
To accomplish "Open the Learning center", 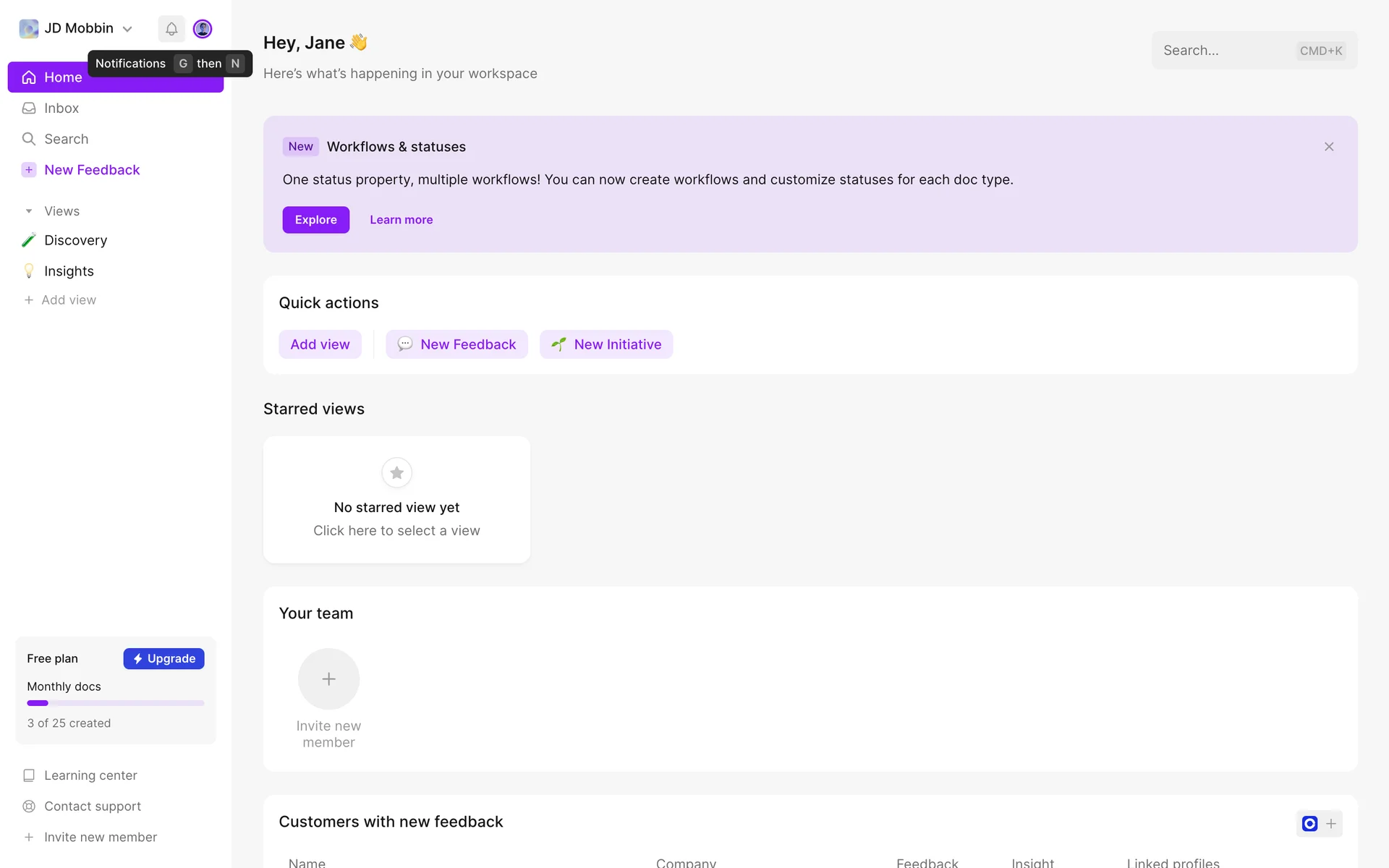I will 90,775.
